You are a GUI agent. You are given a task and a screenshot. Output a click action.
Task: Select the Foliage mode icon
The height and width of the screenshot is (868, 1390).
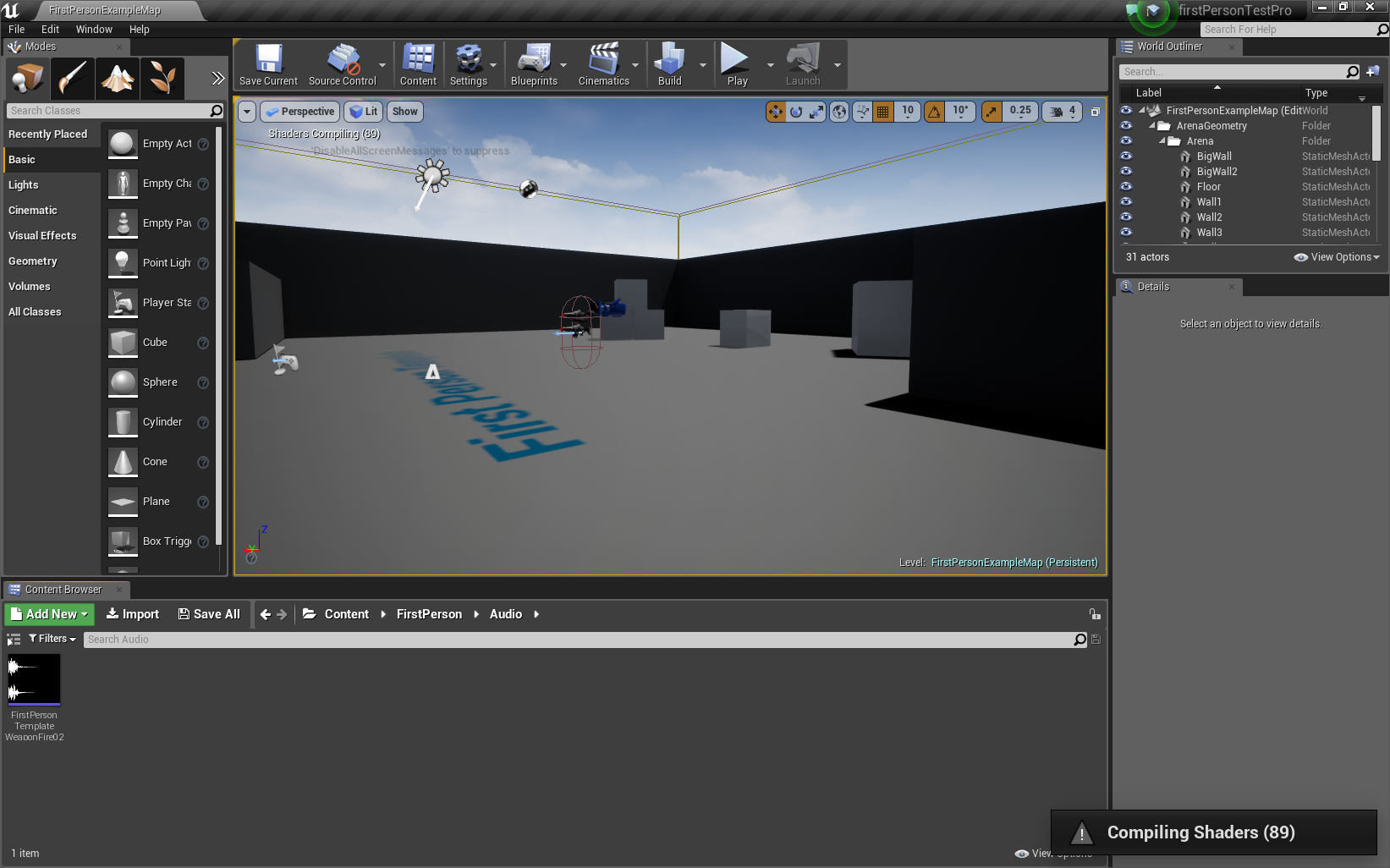[162, 79]
